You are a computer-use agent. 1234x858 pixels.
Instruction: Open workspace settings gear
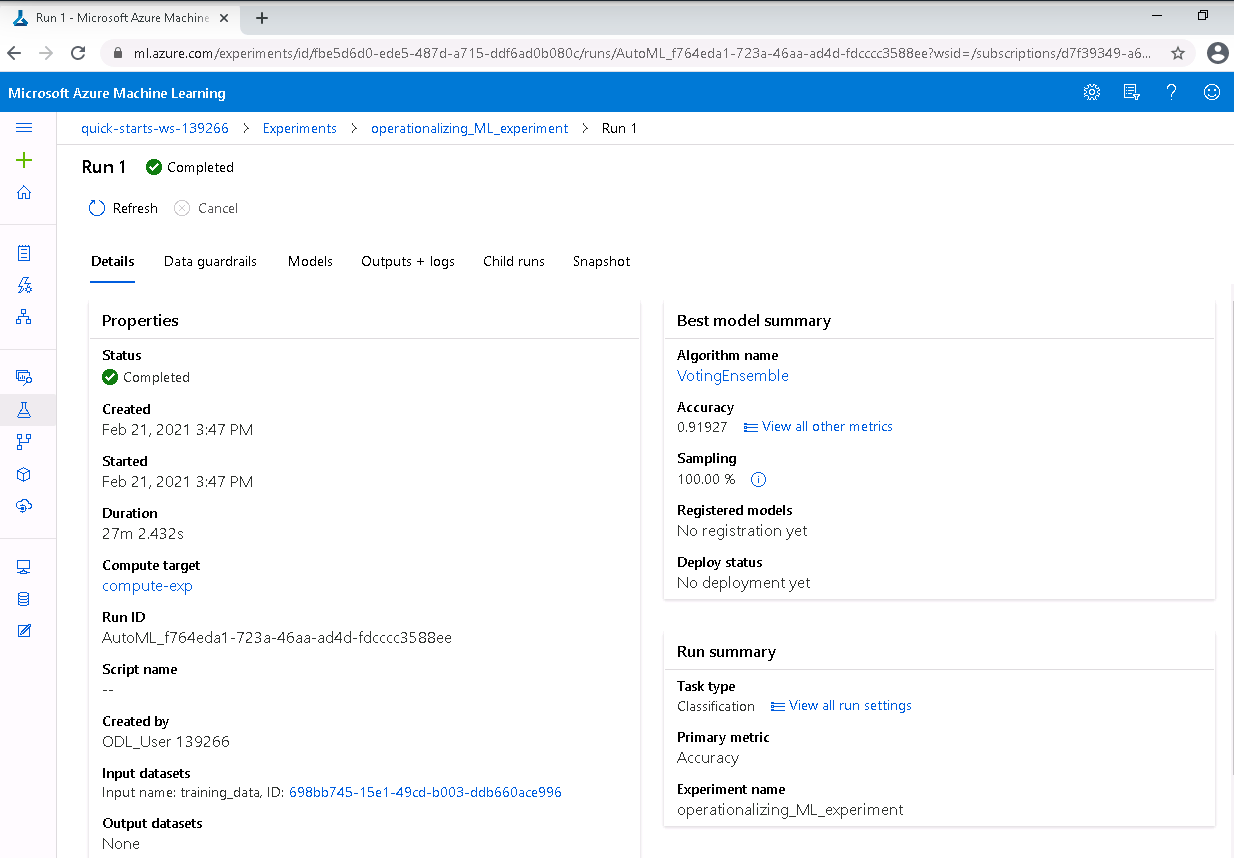(x=1091, y=91)
